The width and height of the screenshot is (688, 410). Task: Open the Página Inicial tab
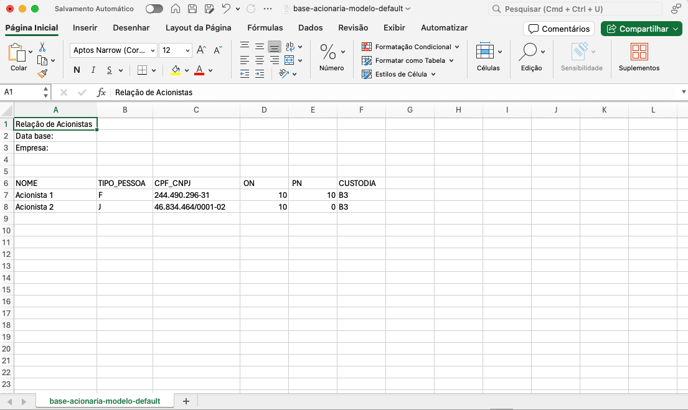(32, 28)
